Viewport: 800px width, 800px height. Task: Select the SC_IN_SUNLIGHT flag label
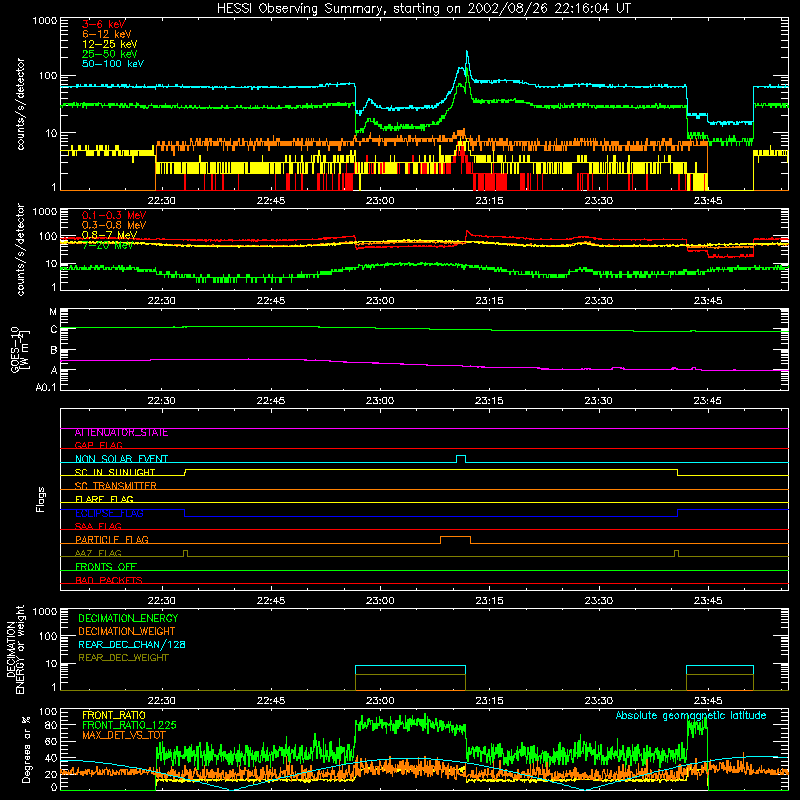115,472
